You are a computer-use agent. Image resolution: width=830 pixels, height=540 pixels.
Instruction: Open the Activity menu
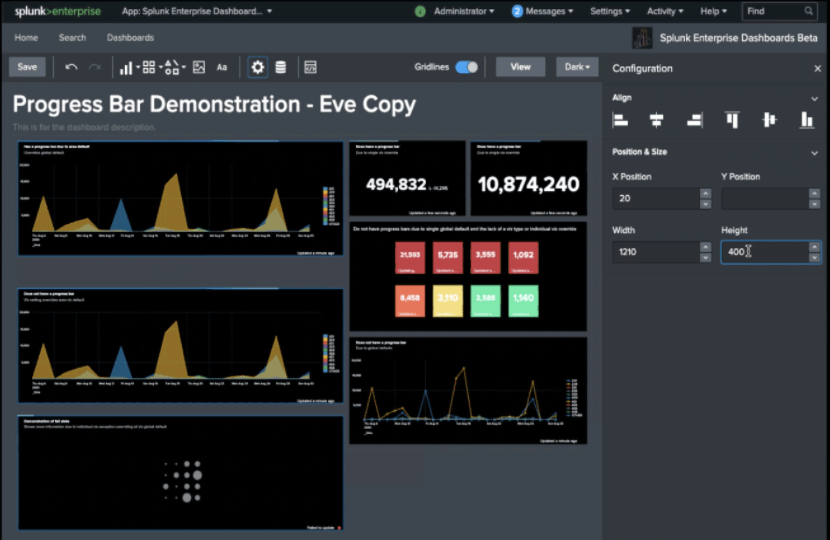(665, 11)
